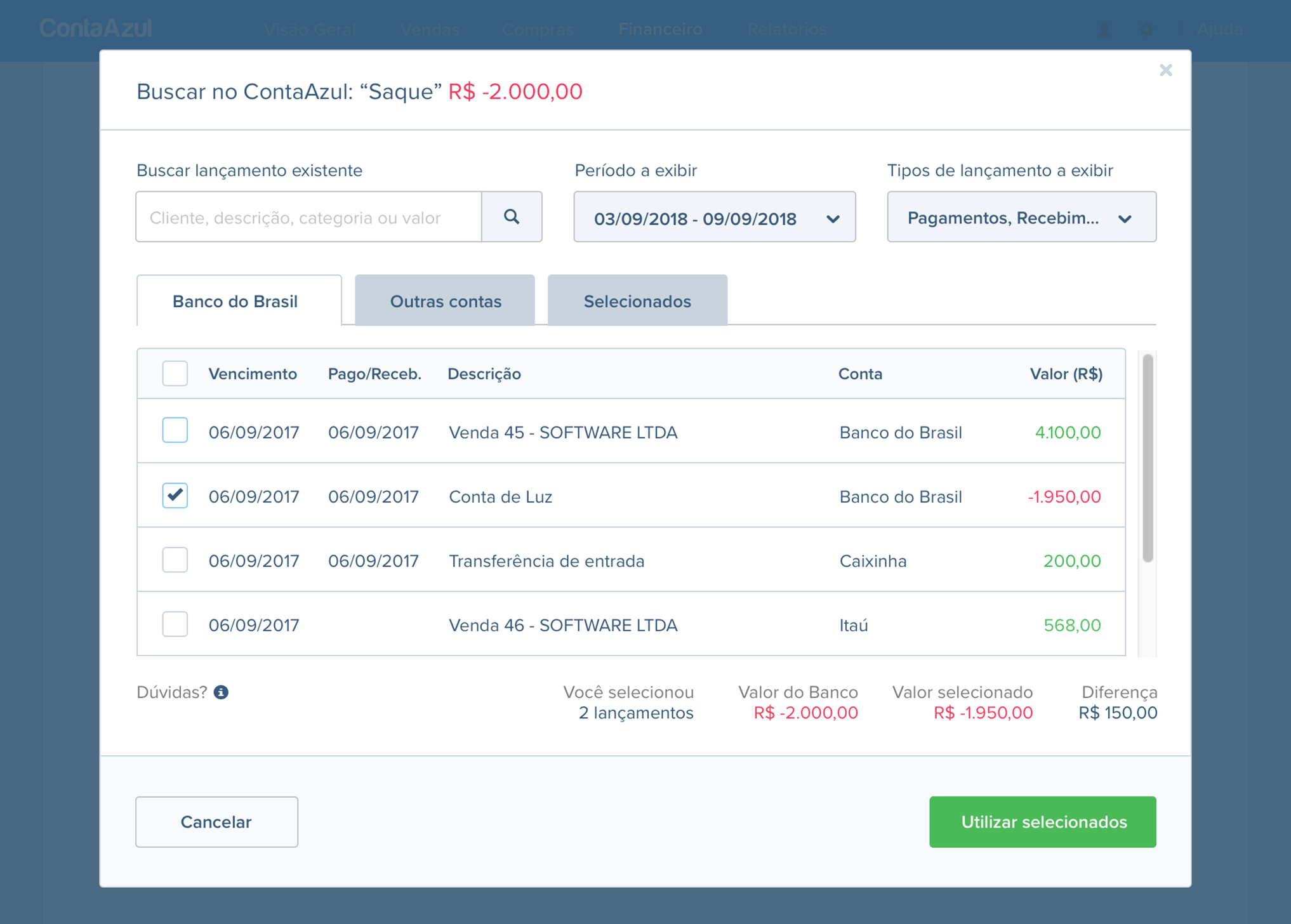The width and height of the screenshot is (1291, 924).
Task: Click the Utilizar selecionados button
Action: tap(1042, 822)
